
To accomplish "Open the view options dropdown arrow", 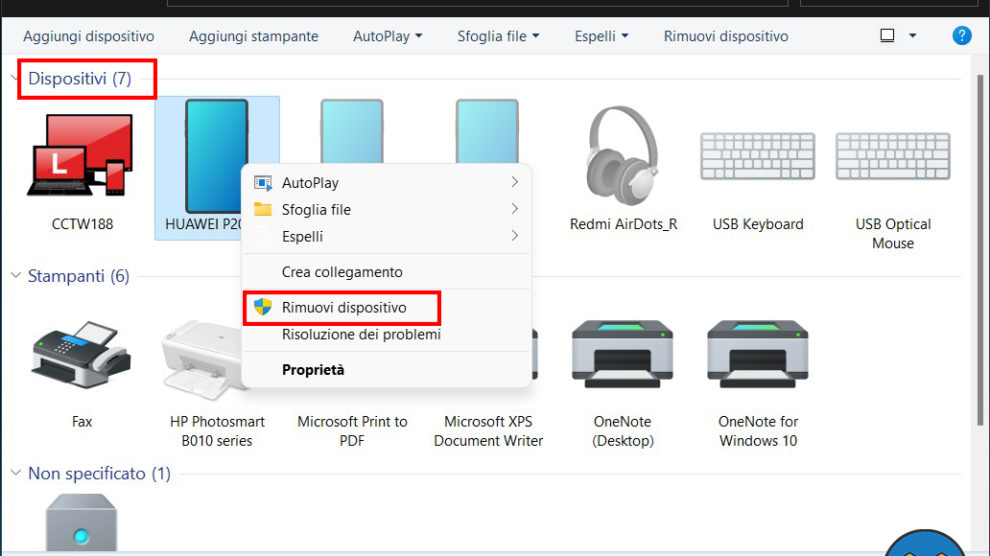I will [912, 36].
